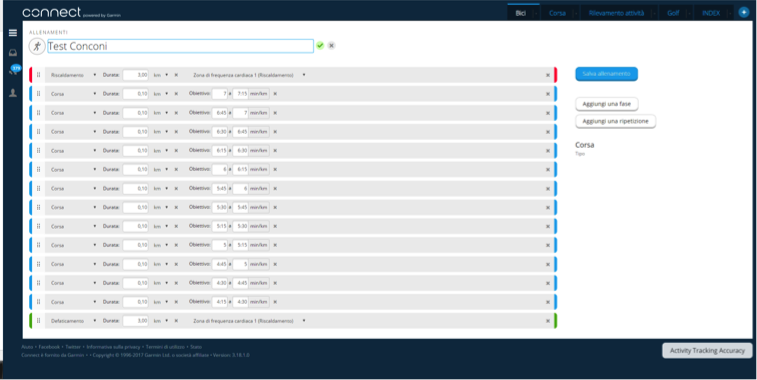
Task: Click the plus icon in top bar
Action: 744,13
